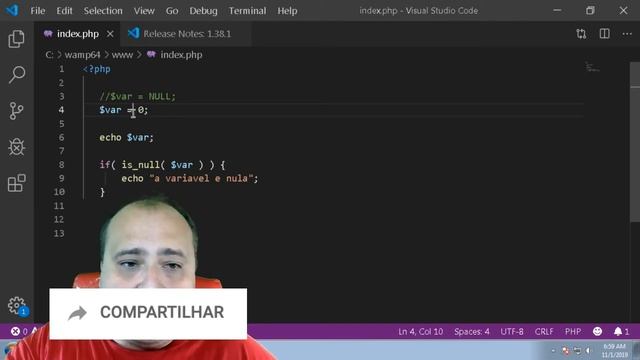
Task: Open the Debug menu
Action: point(203,11)
